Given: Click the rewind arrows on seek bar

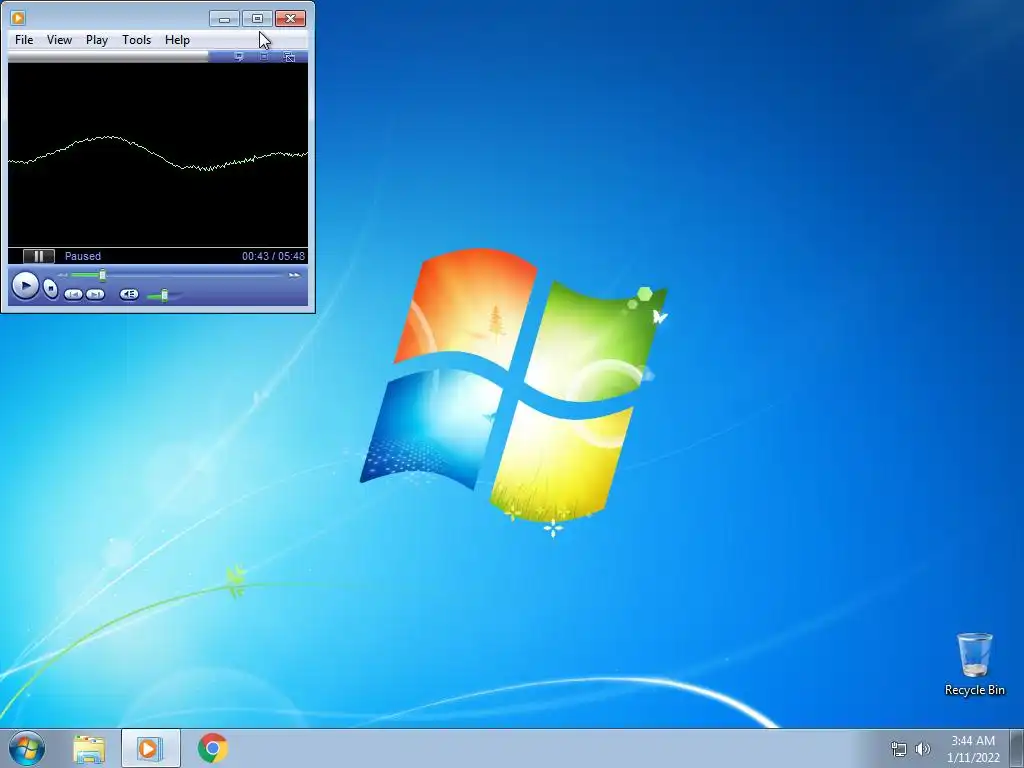Looking at the screenshot, I should point(63,275).
